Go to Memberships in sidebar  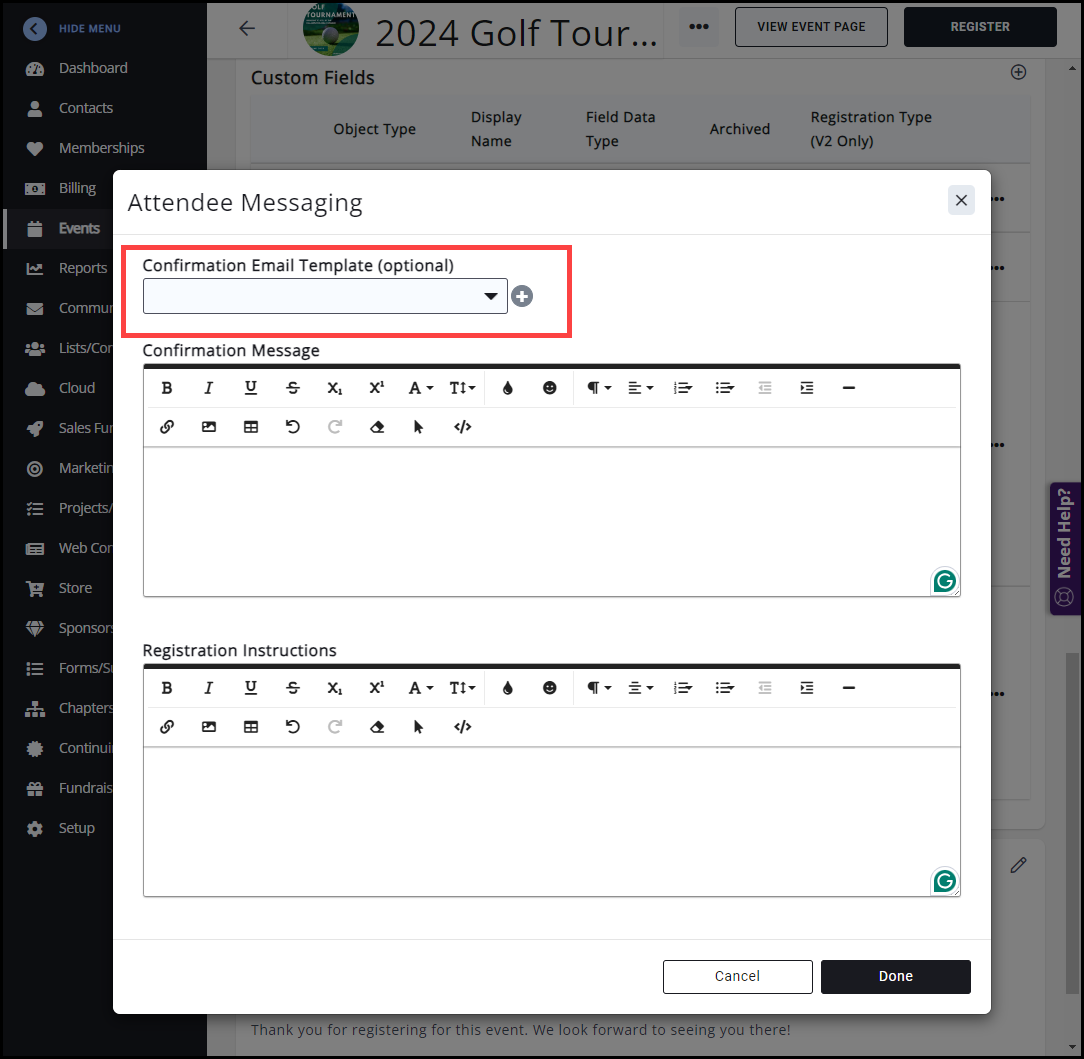101,148
